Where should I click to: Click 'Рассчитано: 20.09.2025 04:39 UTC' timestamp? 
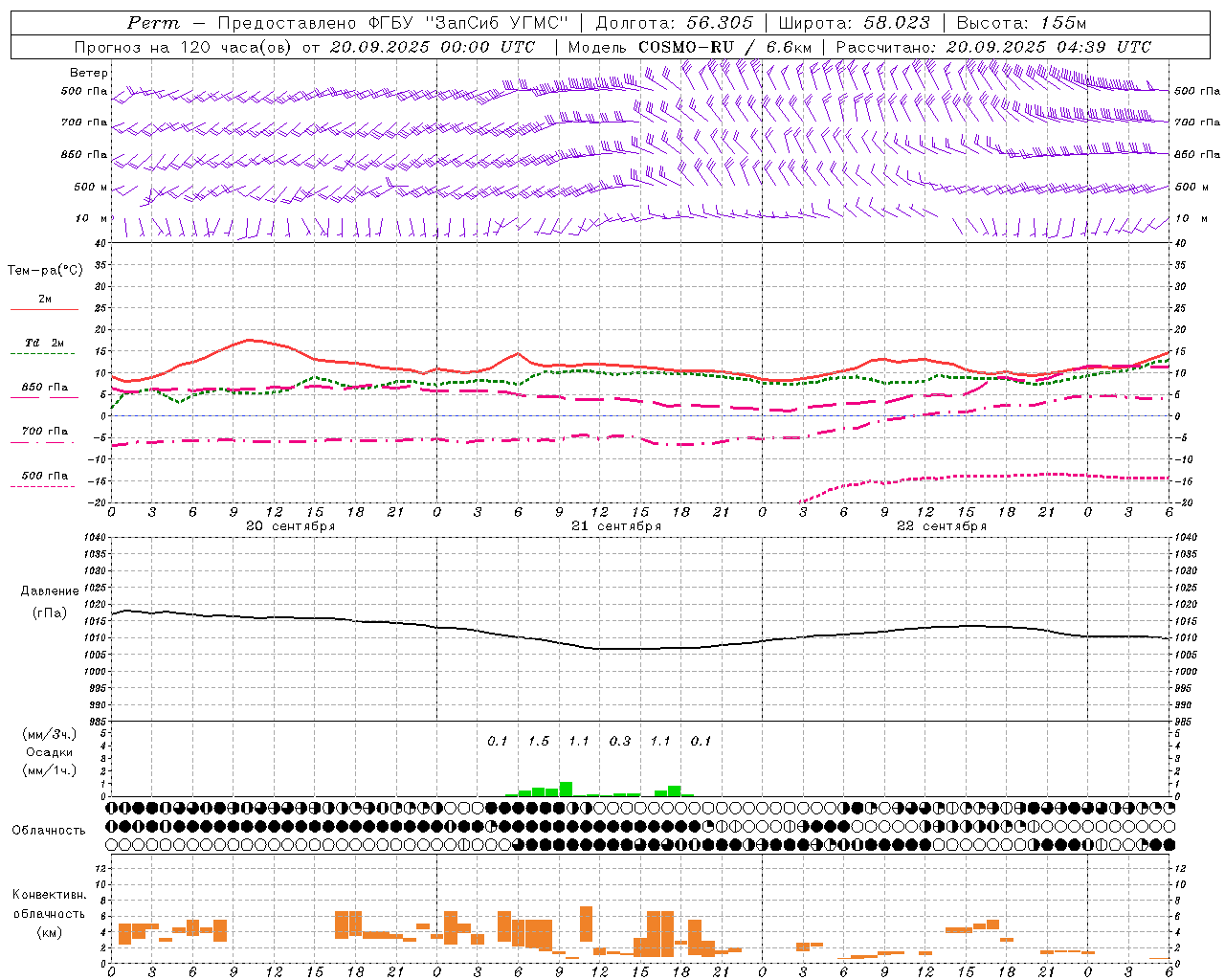(x=993, y=47)
